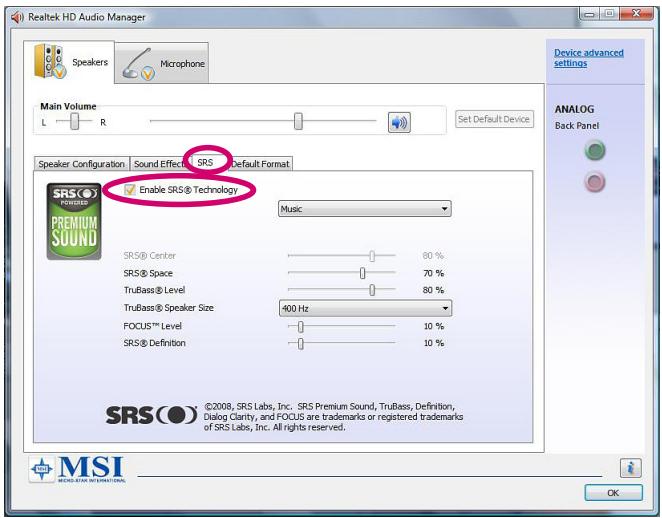This screenshot has height=518, width=662.
Task: Open the information icon above OK
Action: [x=630, y=468]
